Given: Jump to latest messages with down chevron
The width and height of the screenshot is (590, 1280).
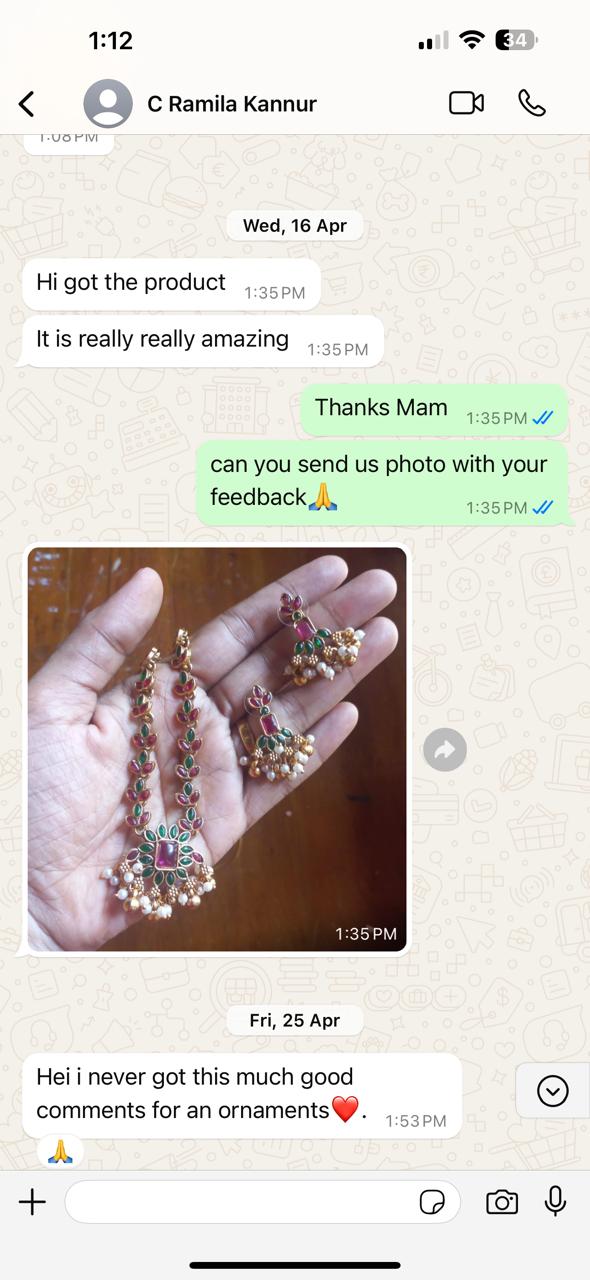Looking at the screenshot, I should pos(552,1091).
